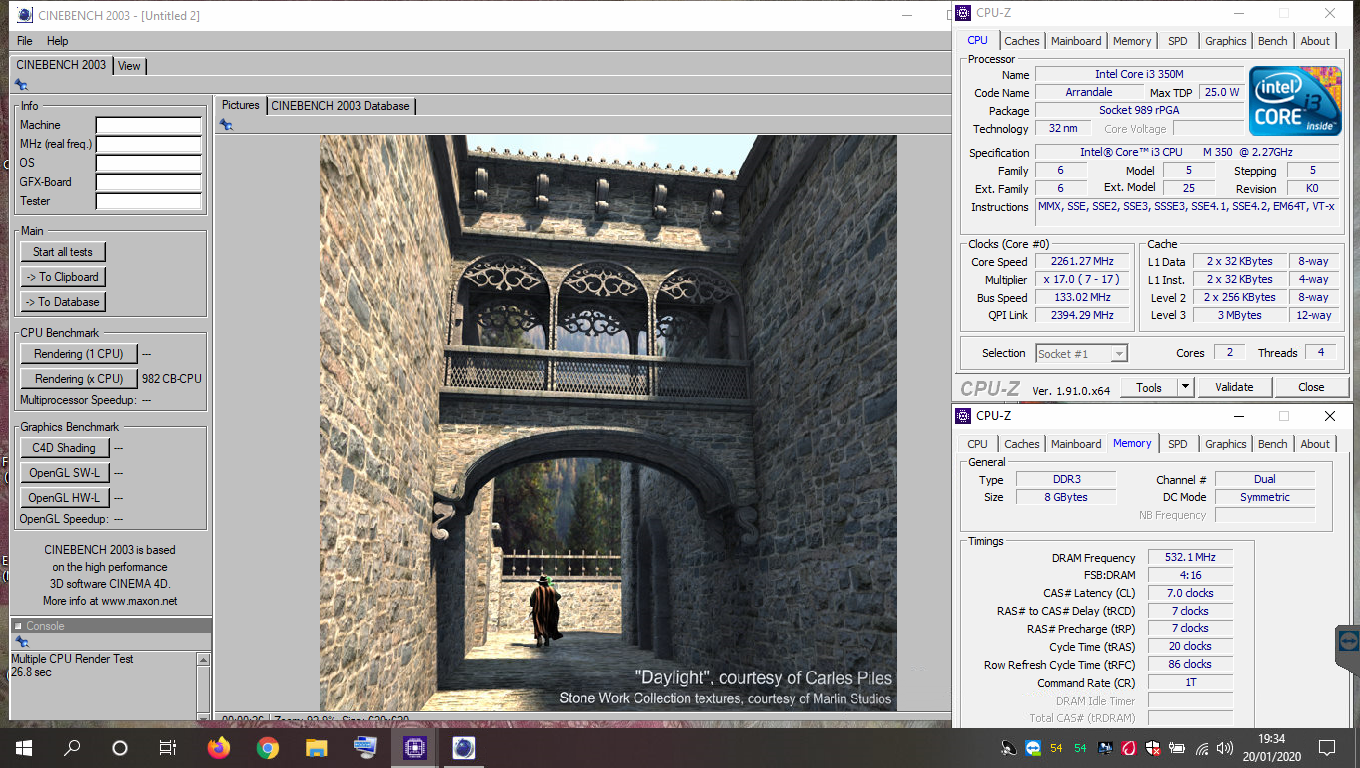
Task: Open the Help menu in CINEBENCH
Action: [x=58, y=41]
